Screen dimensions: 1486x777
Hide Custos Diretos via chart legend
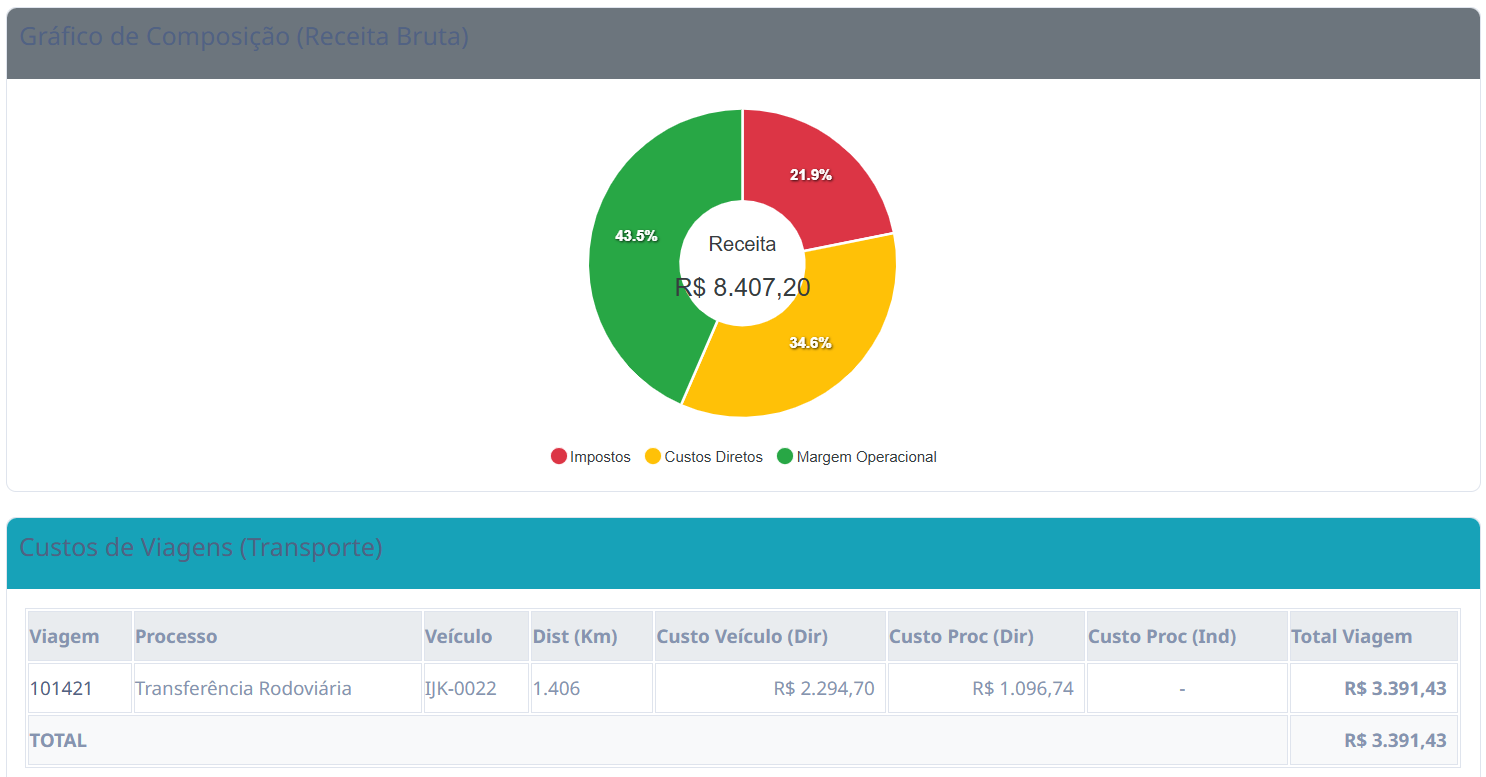point(704,457)
